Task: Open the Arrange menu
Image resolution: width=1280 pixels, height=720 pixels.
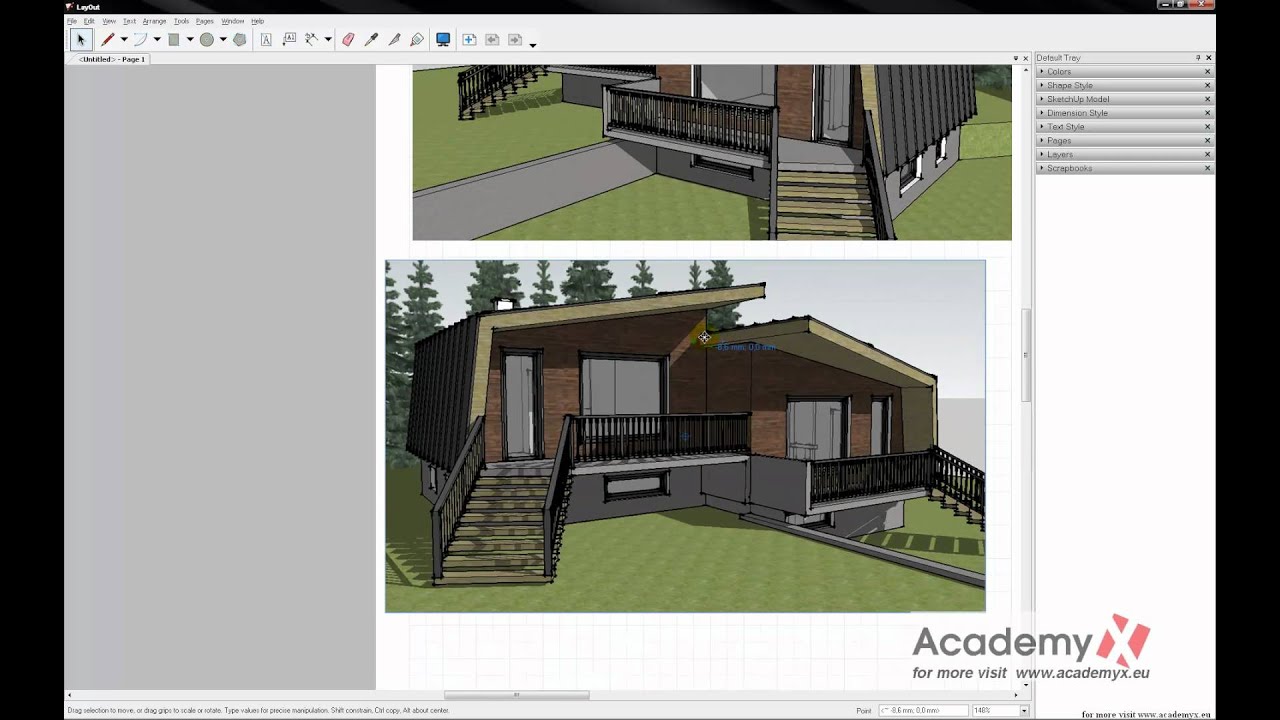Action: (x=154, y=21)
